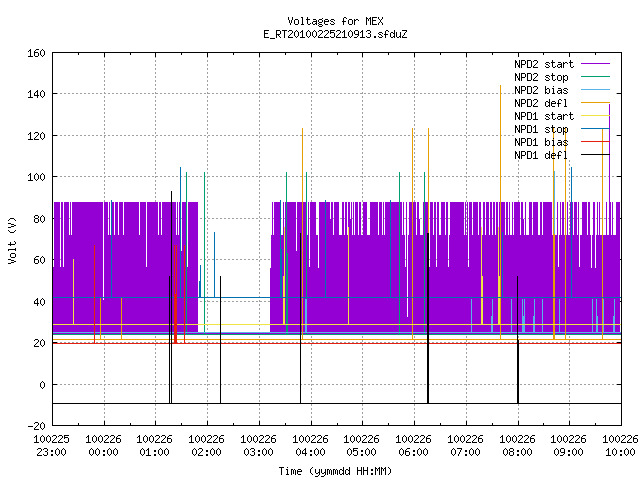
Task: Click the 'Volt (V)' y-axis label
Action: 13,240
